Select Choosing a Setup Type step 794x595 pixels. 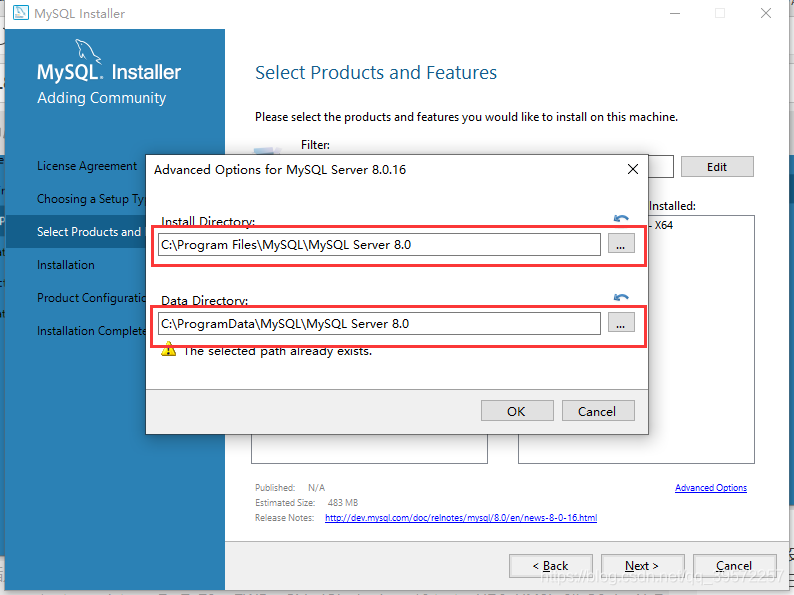91,199
